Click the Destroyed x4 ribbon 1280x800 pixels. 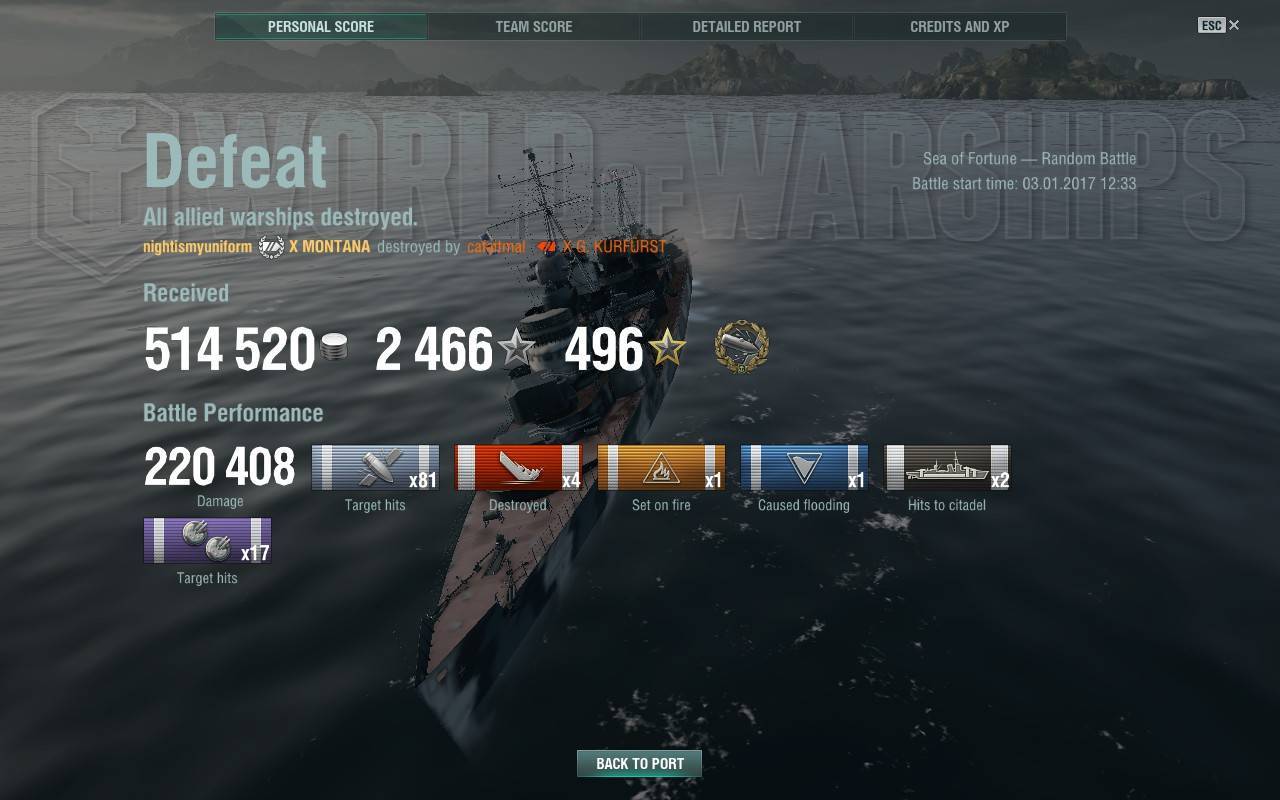pos(518,467)
